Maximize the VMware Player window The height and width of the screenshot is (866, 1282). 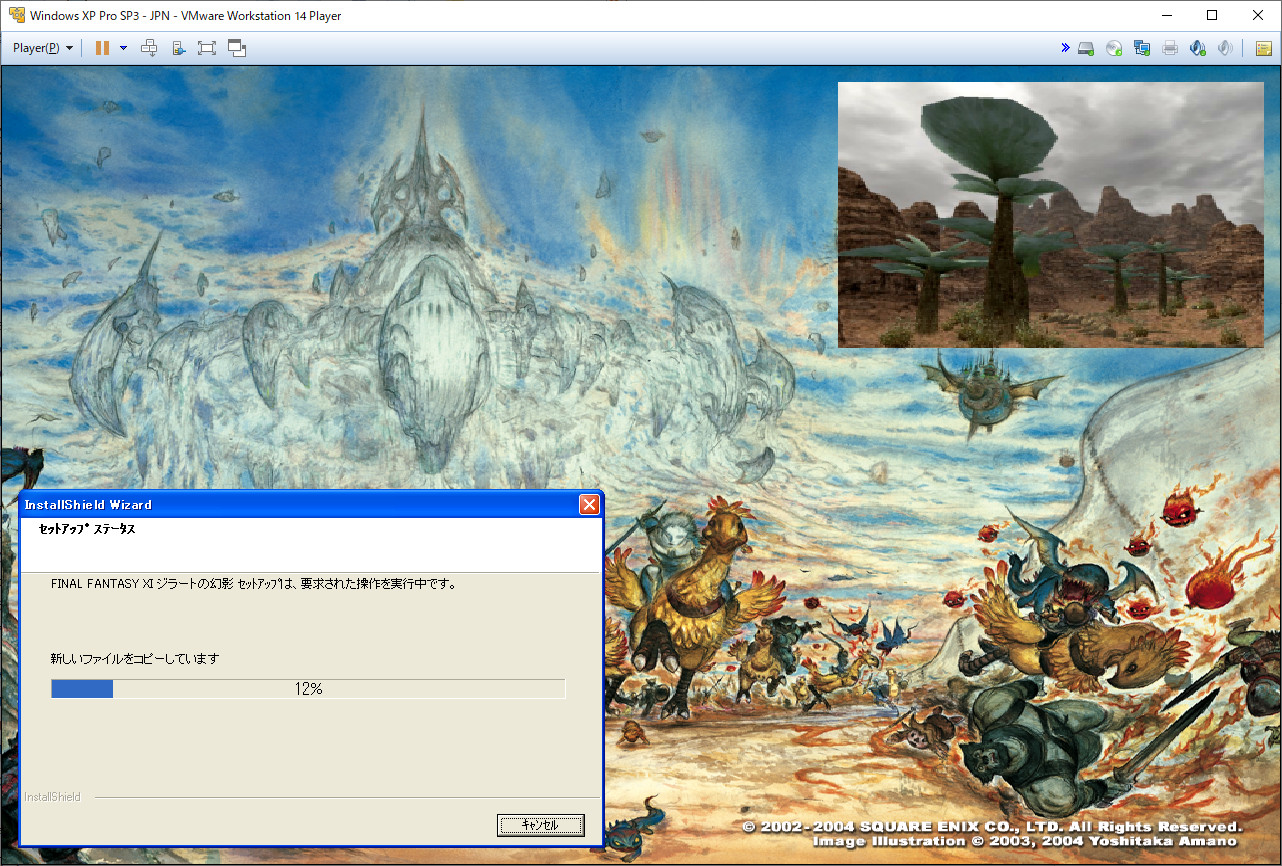click(x=1212, y=15)
